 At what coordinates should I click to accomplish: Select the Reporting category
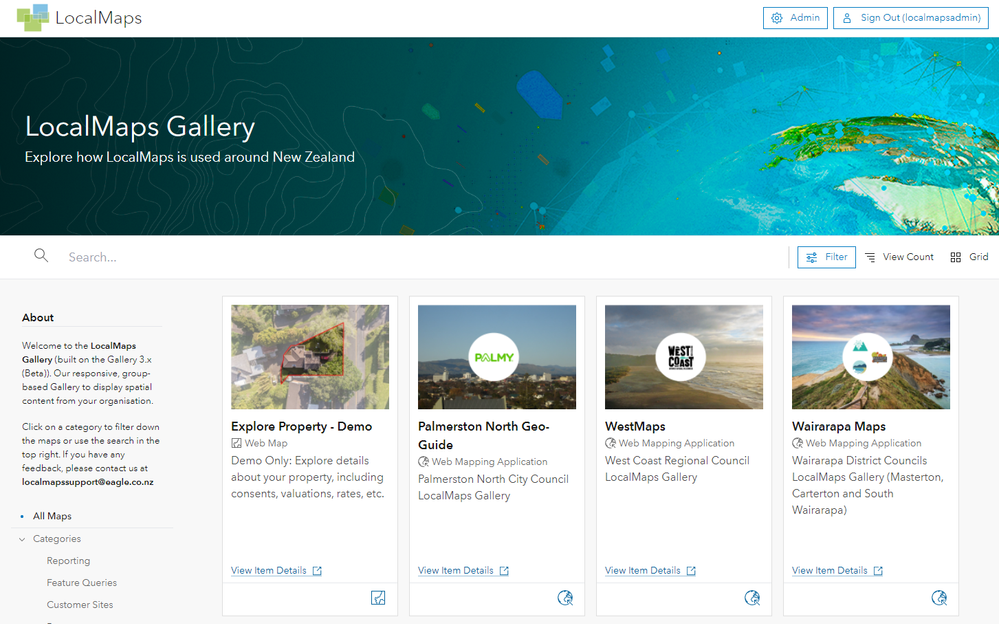coord(69,560)
